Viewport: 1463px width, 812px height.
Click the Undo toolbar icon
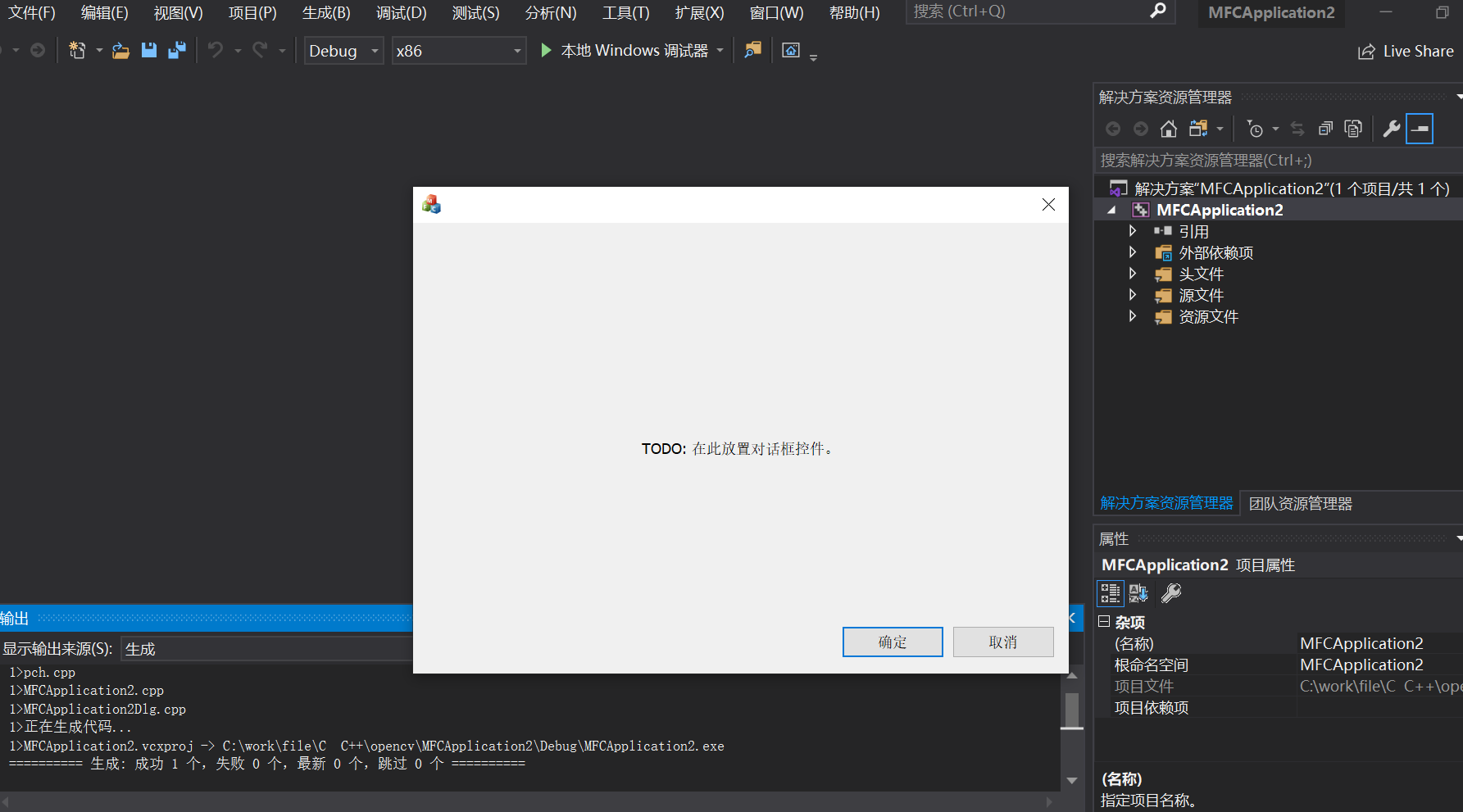[215, 50]
